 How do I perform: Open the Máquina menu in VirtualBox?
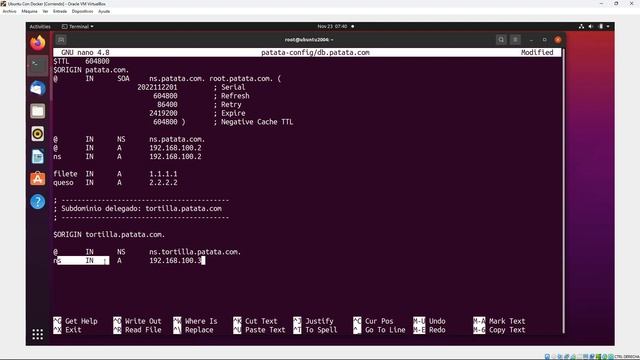click(29, 11)
